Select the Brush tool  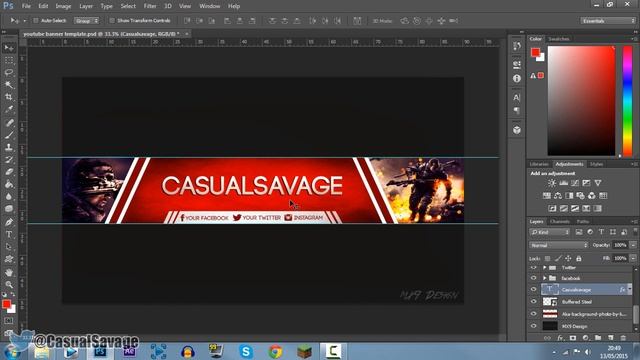(9, 135)
